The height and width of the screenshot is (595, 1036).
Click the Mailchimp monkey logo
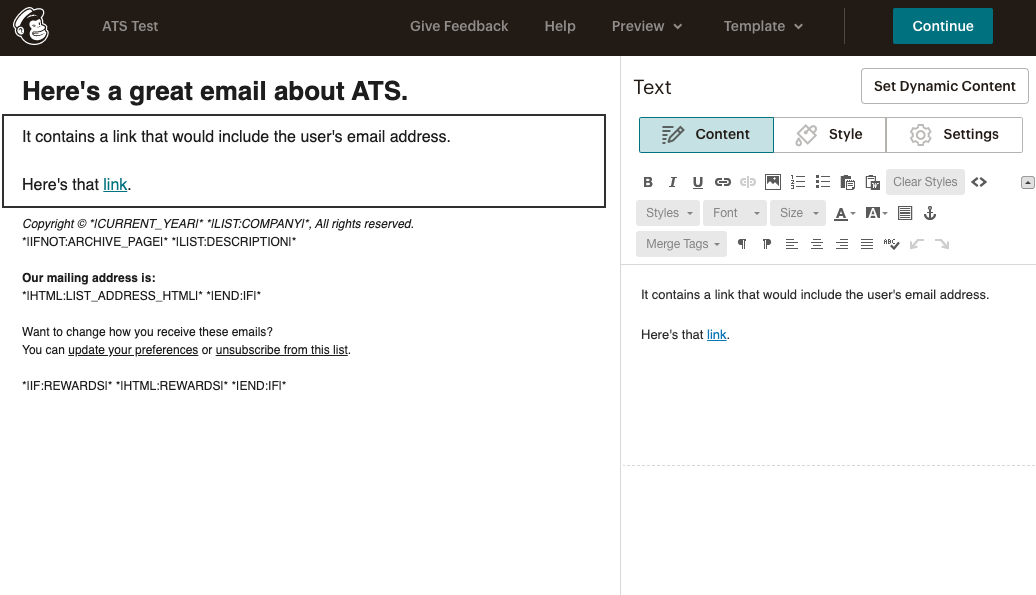31,26
